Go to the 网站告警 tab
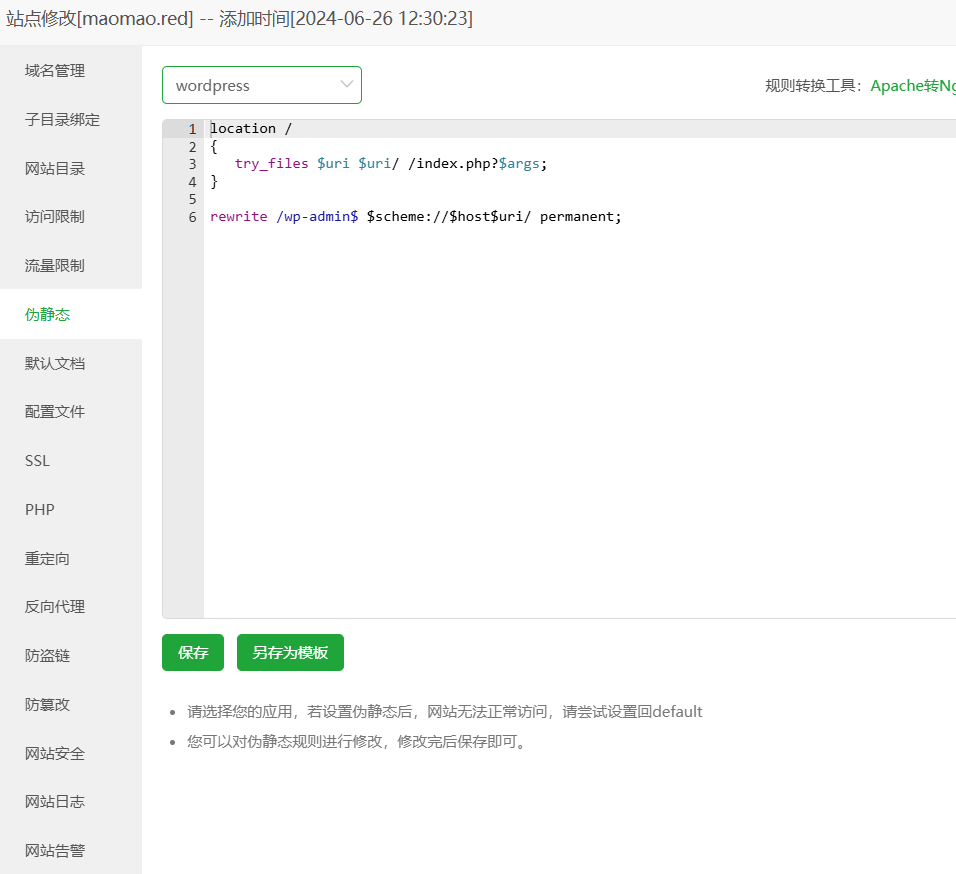 [x=71, y=850]
